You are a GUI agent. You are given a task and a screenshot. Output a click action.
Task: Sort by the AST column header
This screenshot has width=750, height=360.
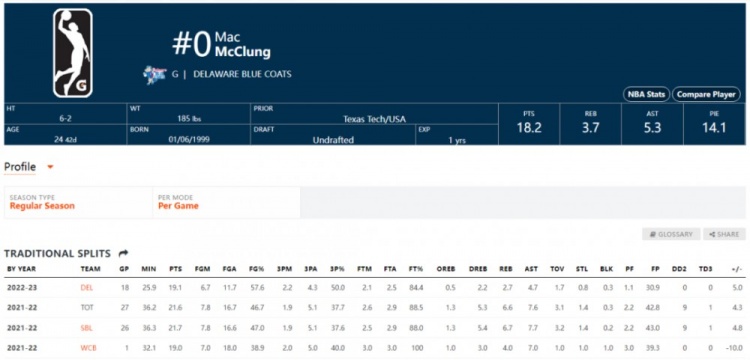531,269
